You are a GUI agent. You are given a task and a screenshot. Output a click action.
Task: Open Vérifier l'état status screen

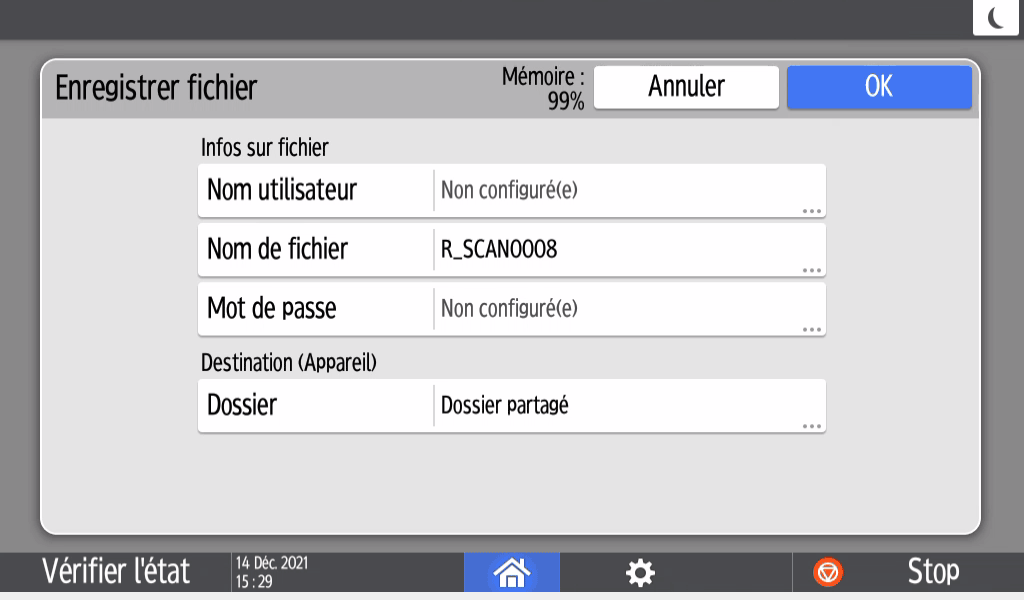(116, 572)
